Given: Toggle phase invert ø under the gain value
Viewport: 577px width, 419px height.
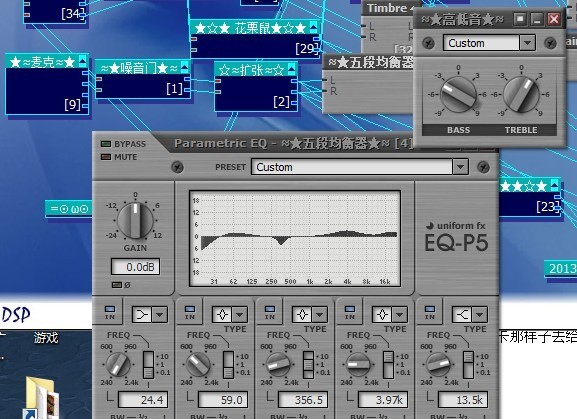Looking at the screenshot, I should 117,285.
